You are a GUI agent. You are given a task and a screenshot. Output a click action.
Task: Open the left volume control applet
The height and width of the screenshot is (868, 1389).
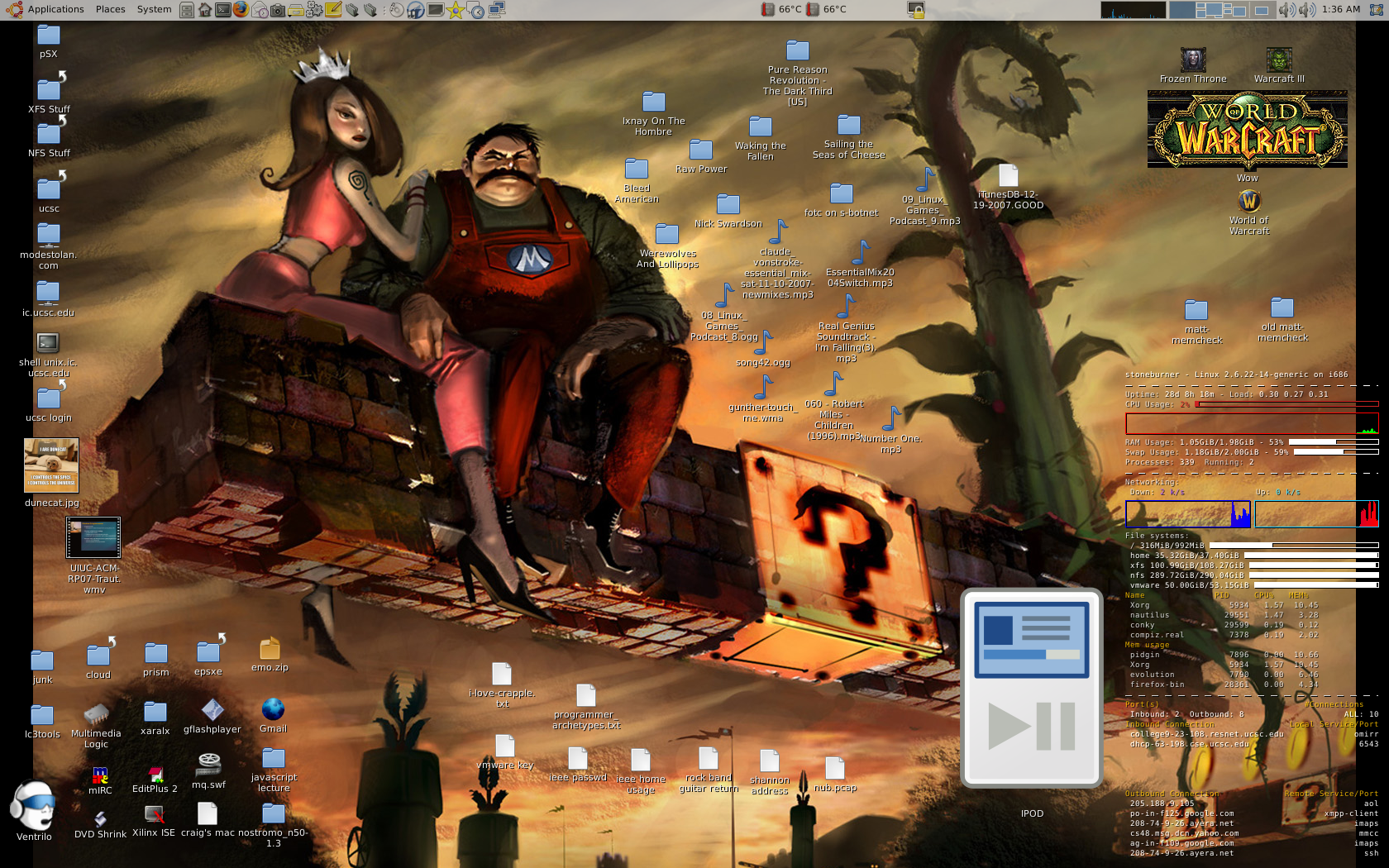[1286, 10]
